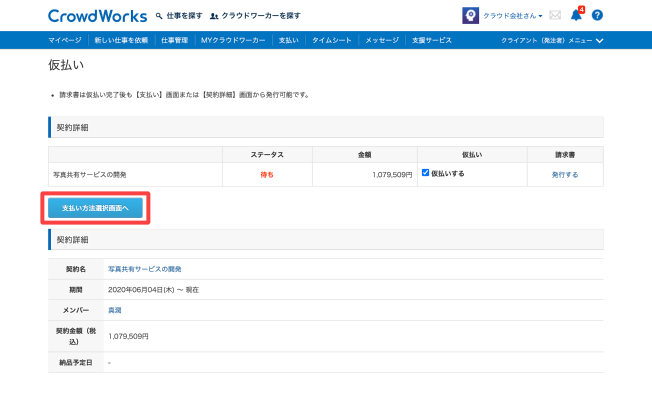Uncheck the 仮払いする checkbox
The width and height of the screenshot is (652, 400).
pyautogui.click(x=426, y=173)
